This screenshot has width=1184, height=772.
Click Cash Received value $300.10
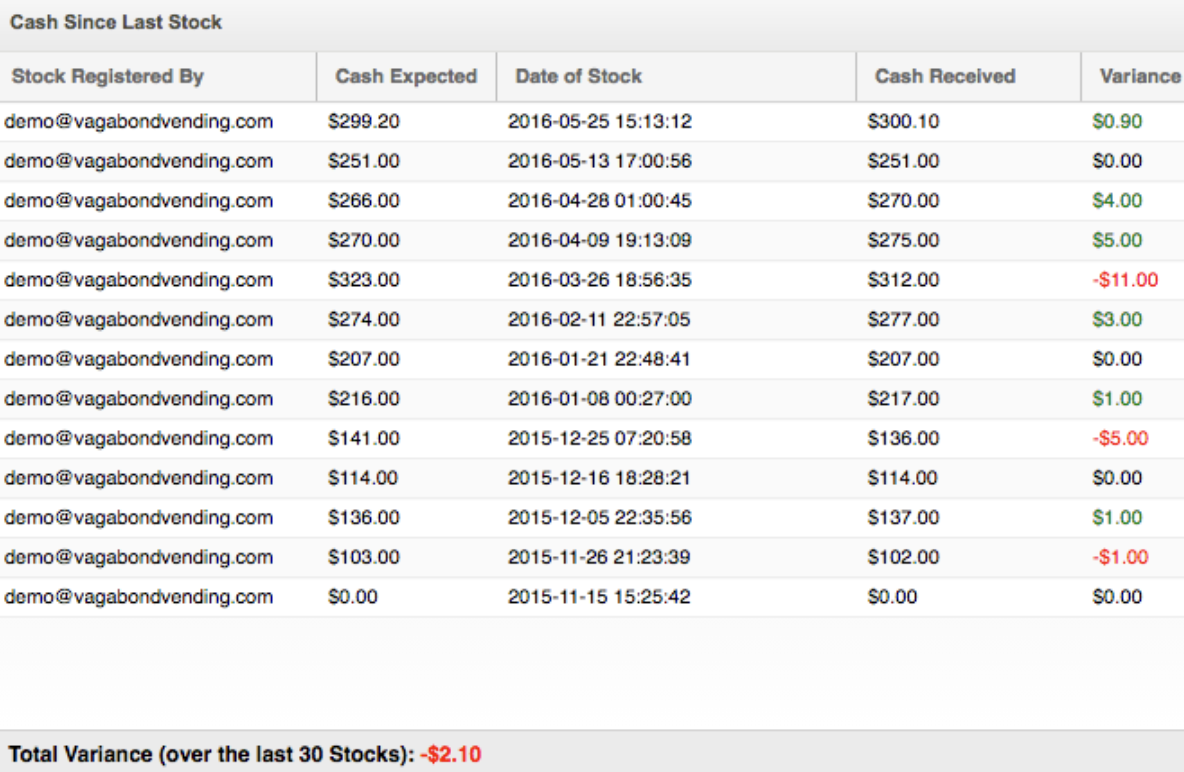click(x=903, y=122)
